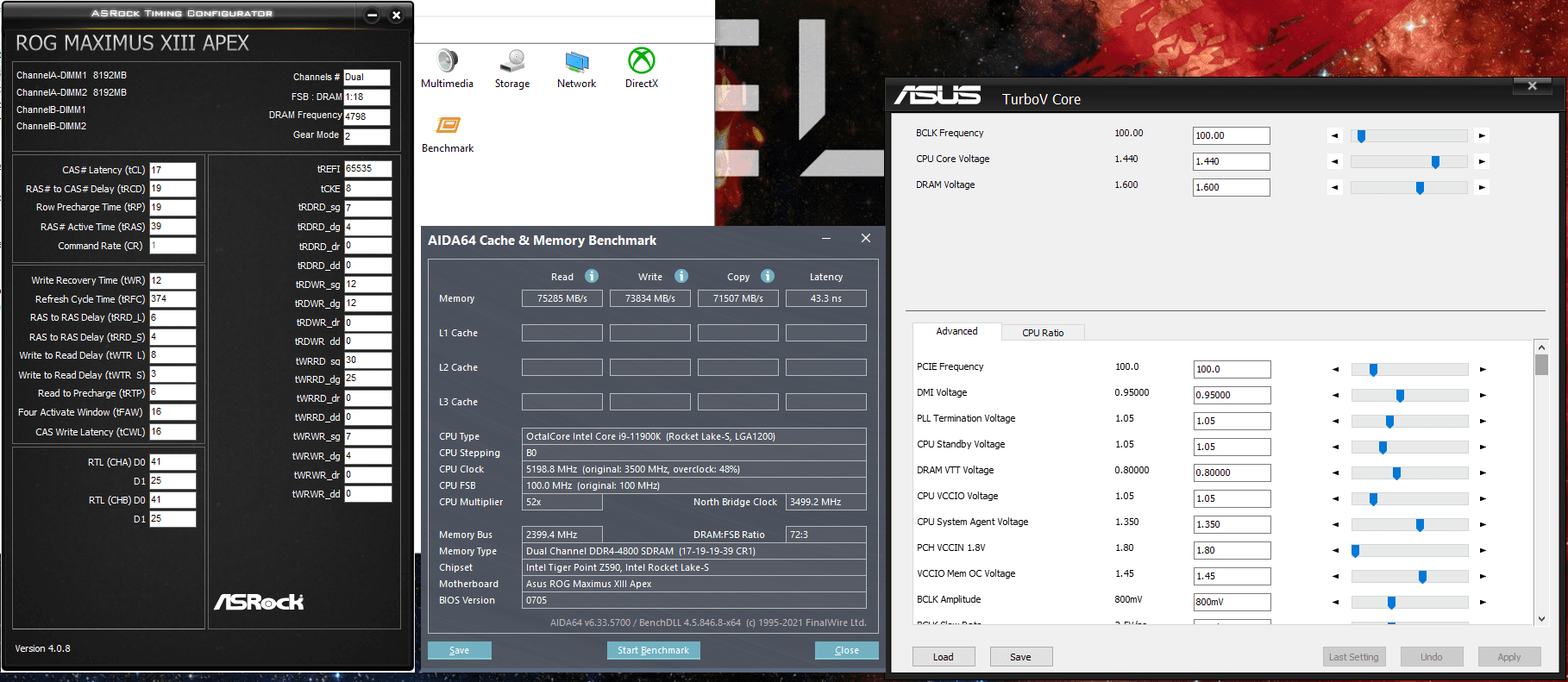Click the Undo button in TurboV Core
Screen dimensions: 1568x682
(1432, 657)
